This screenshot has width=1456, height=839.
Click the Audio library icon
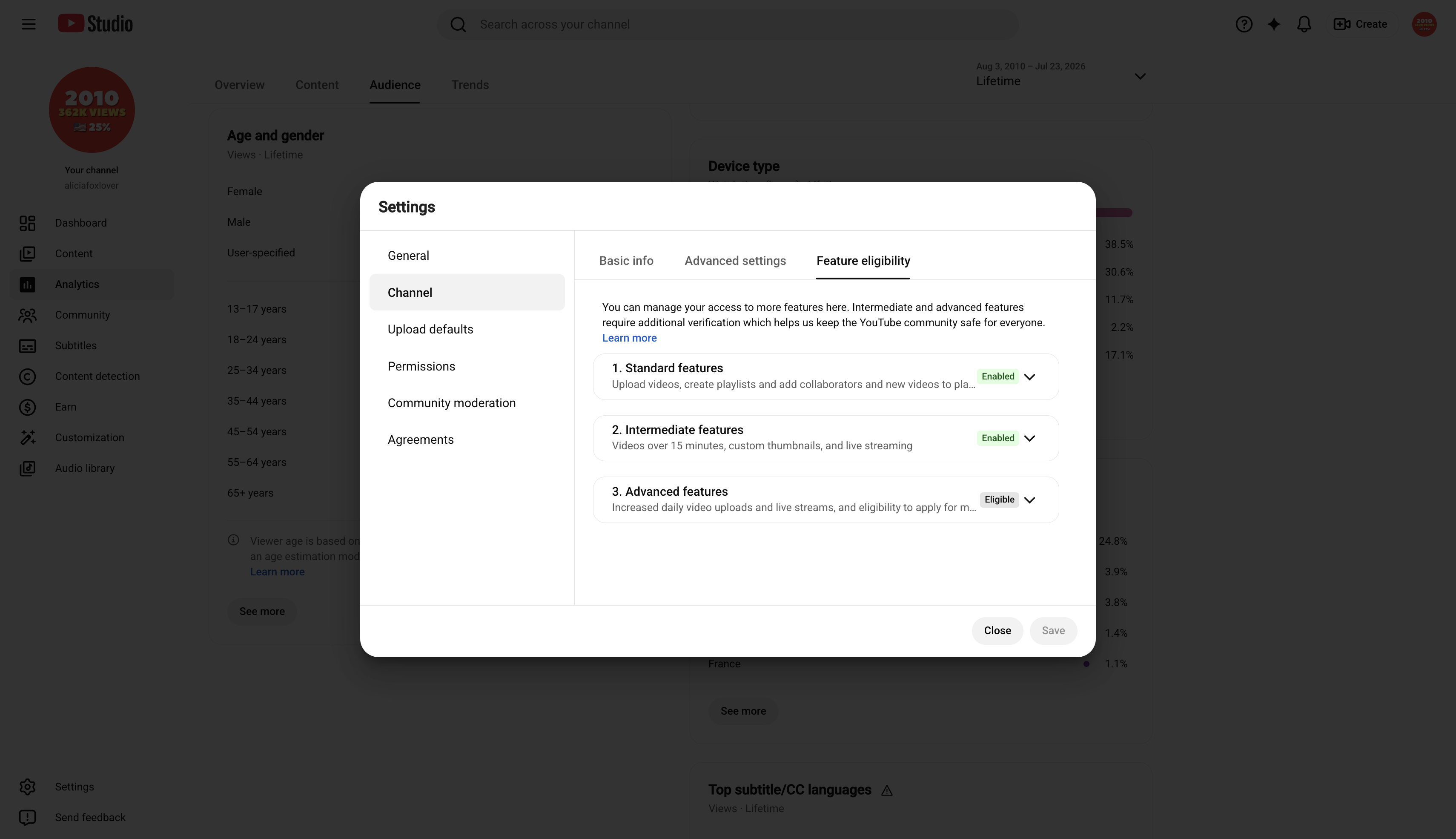click(x=27, y=468)
